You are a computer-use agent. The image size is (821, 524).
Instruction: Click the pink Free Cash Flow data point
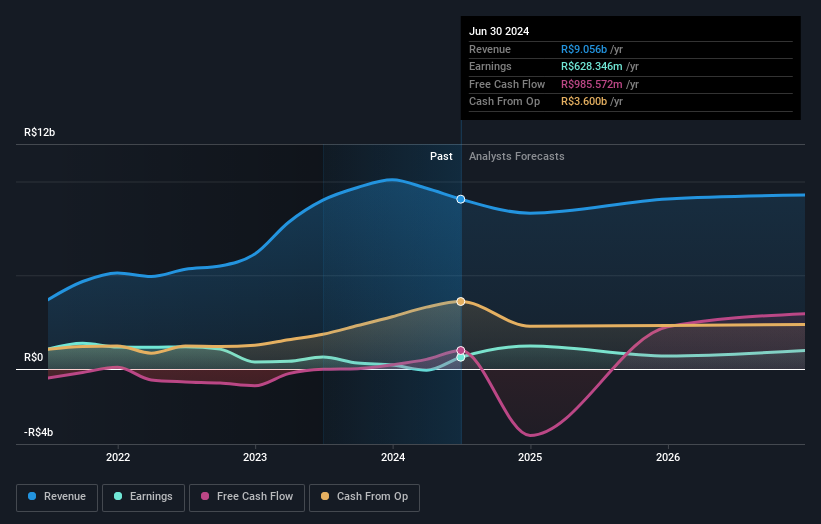(461, 351)
